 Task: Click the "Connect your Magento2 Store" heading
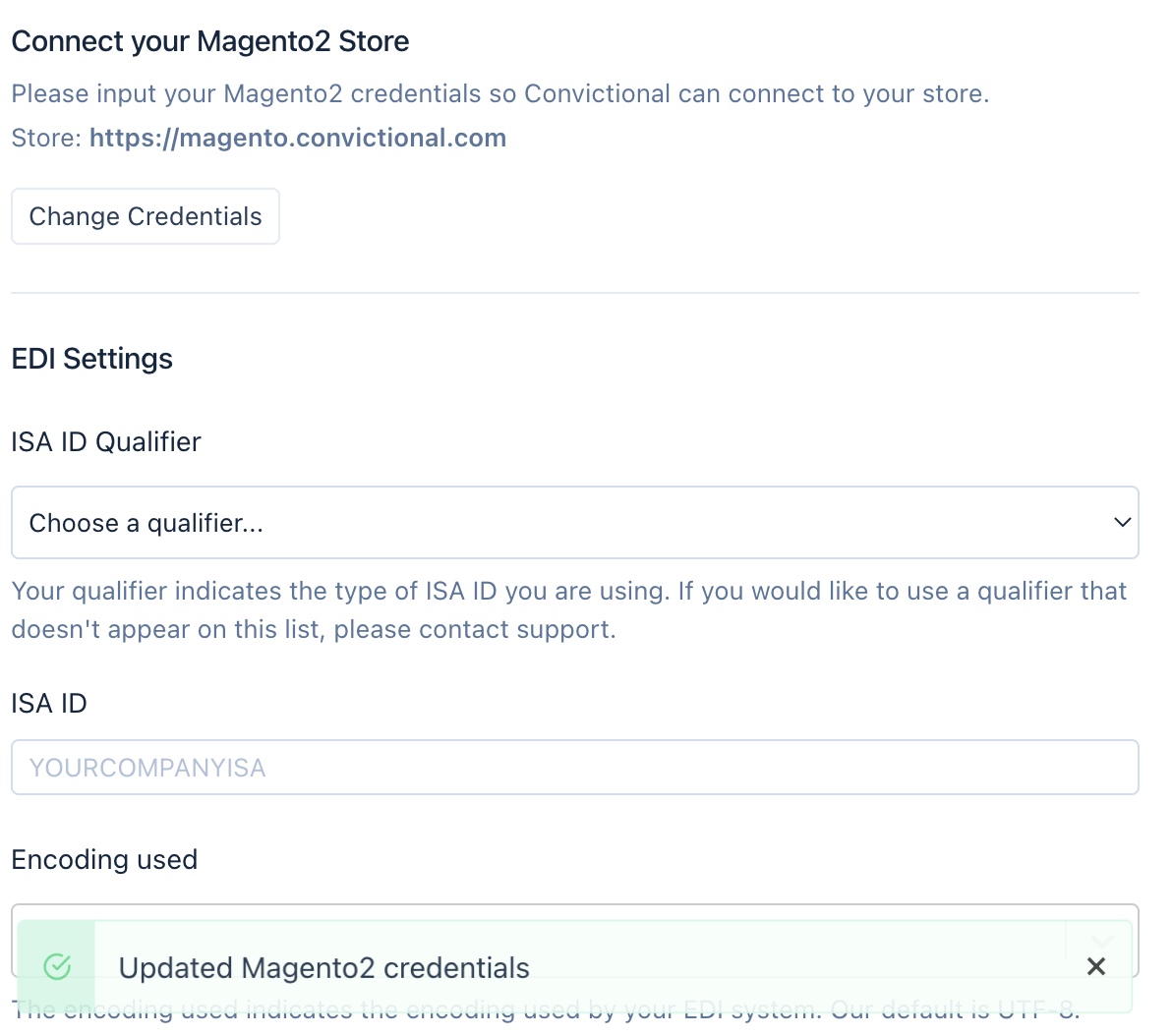210,41
